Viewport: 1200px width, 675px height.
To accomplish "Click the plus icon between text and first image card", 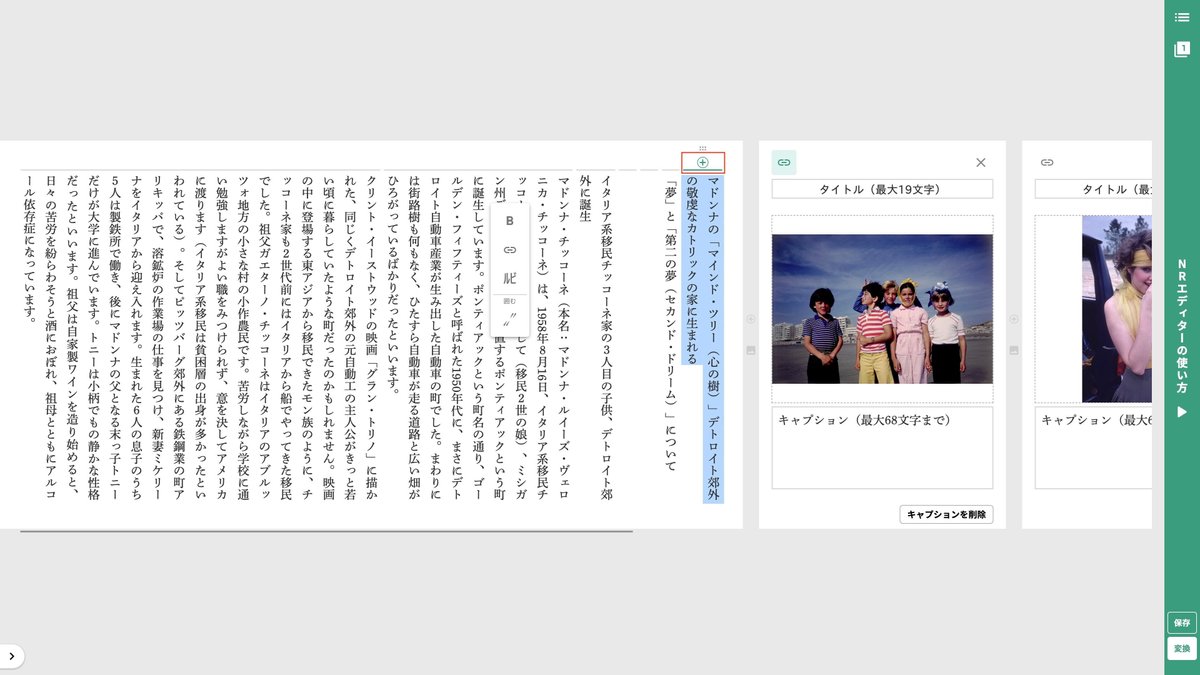I will pos(750,319).
